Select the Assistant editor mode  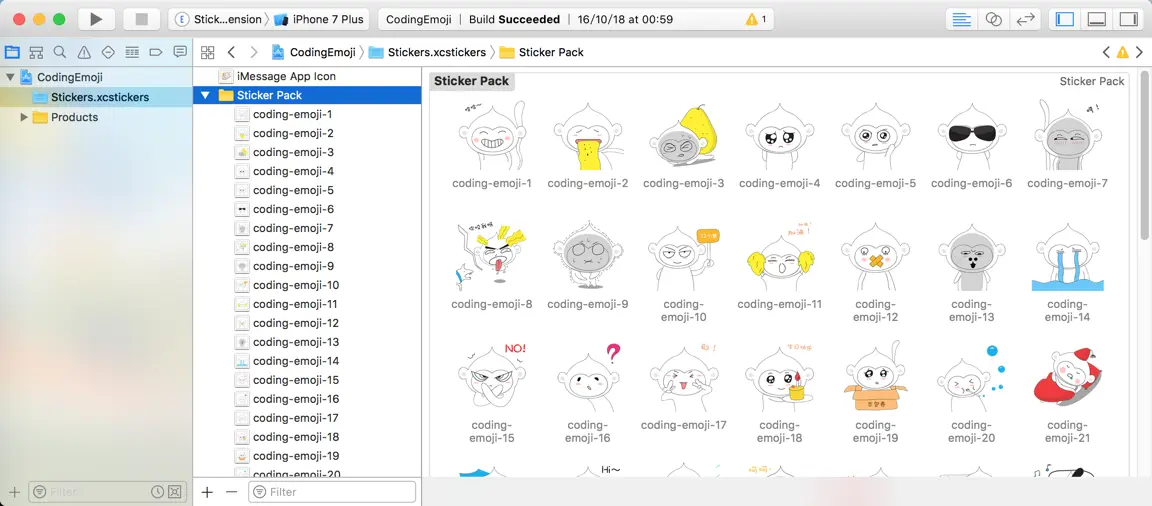(993, 20)
